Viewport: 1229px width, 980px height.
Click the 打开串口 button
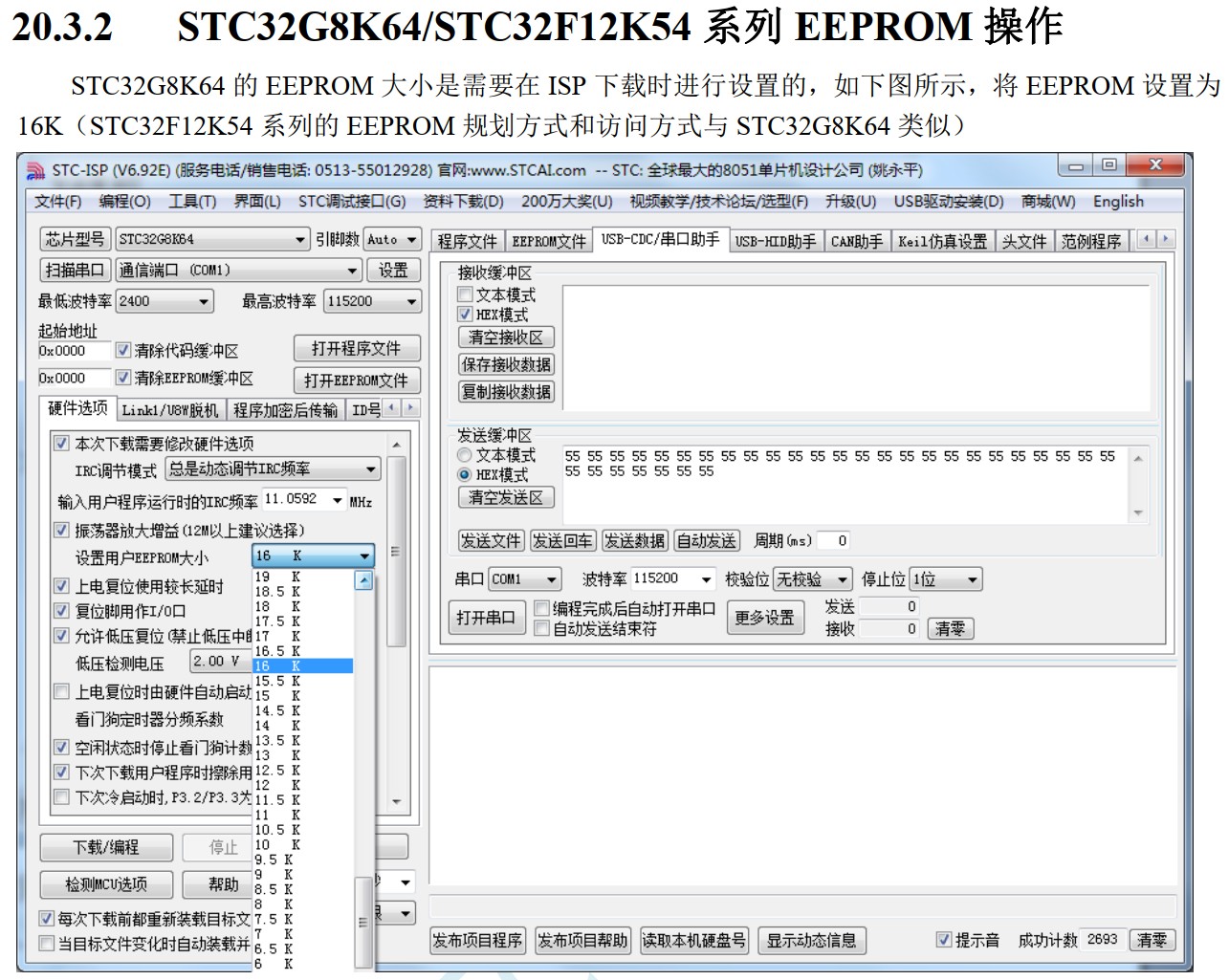pyautogui.click(x=485, y=618)
